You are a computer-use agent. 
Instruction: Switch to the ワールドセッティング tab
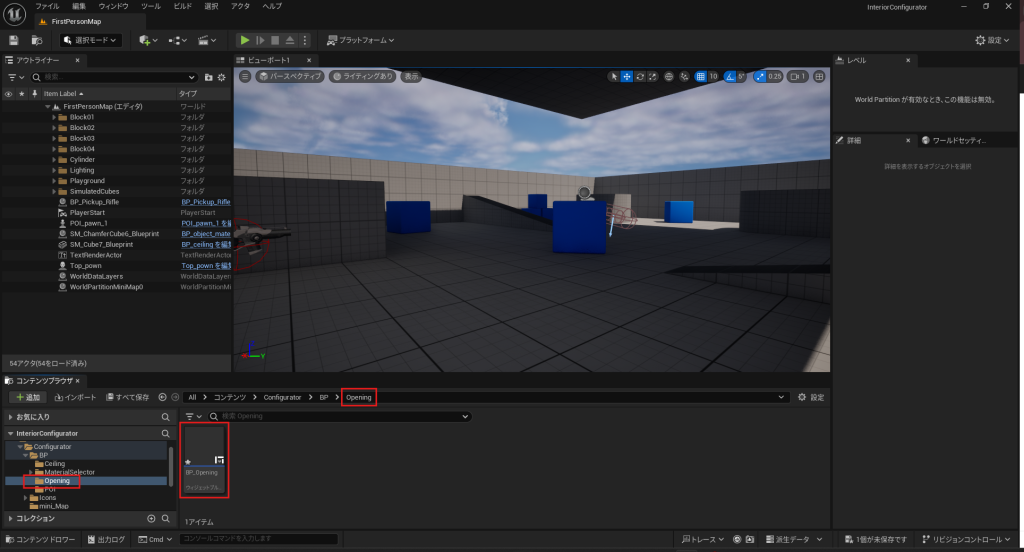[954, 141]
